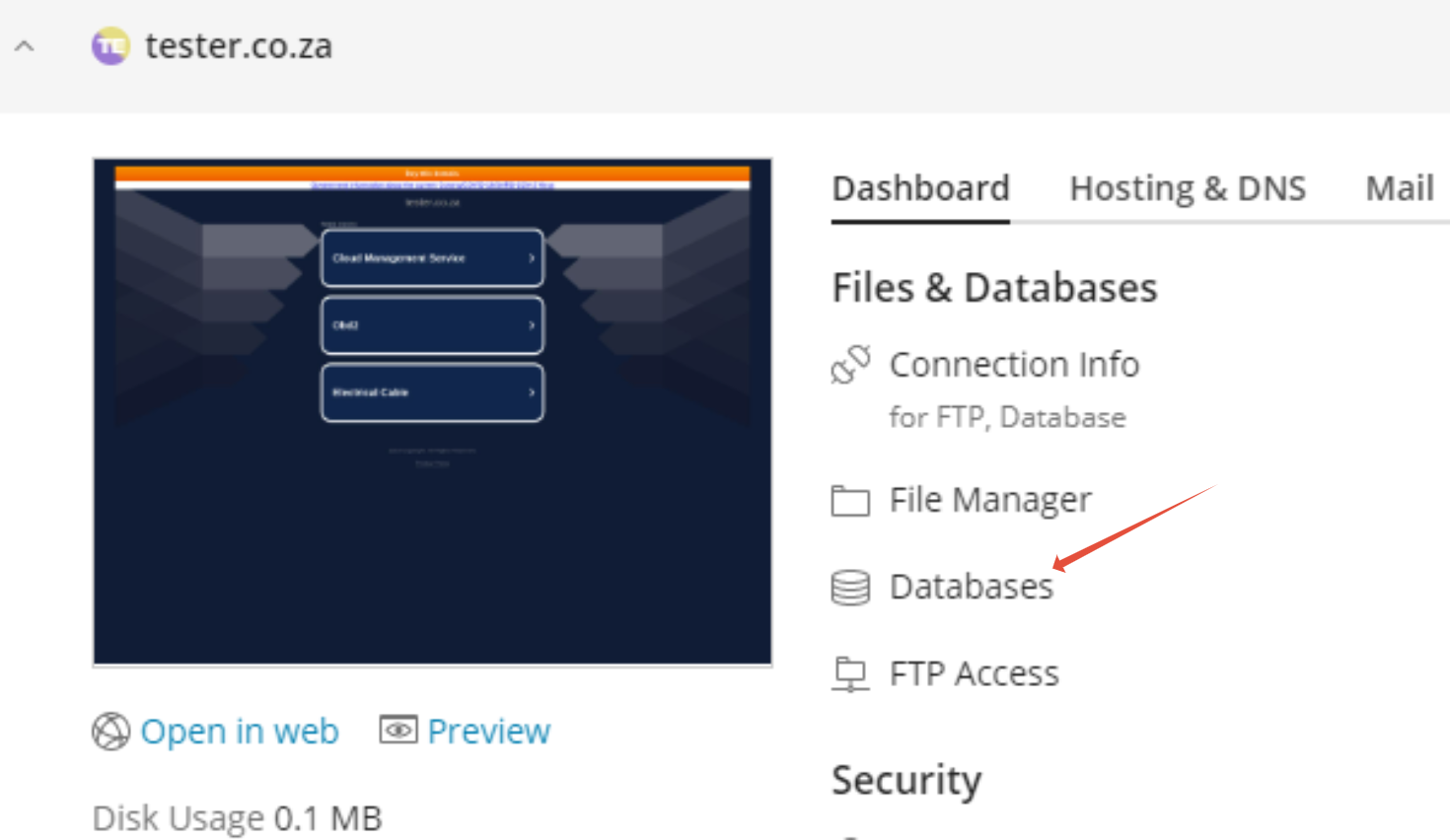Click 'for FTP, Database' description text
This screenshot has height=840, width=1450.
[x=1007, y=418]
